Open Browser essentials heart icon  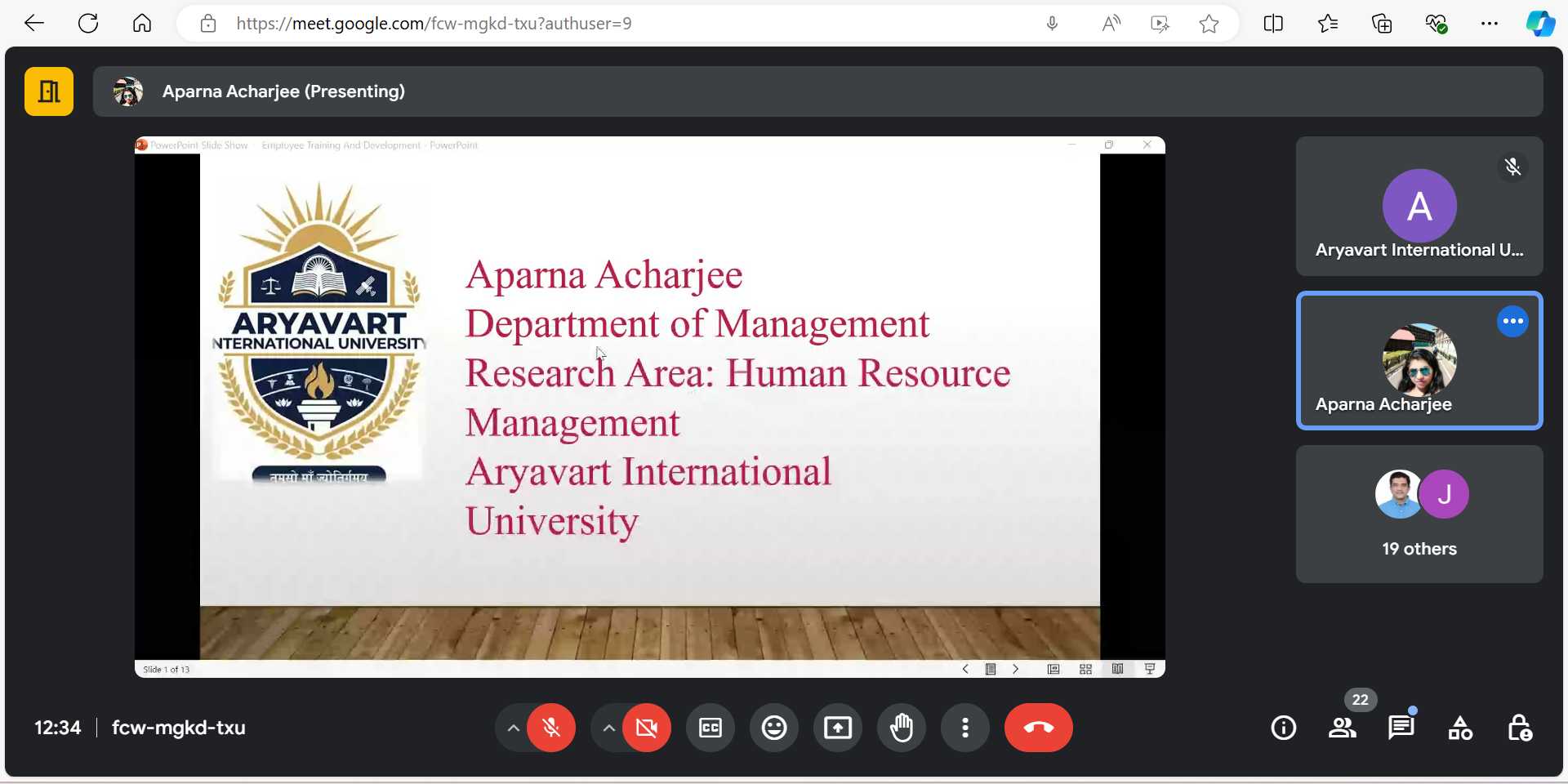point(1437,24)
